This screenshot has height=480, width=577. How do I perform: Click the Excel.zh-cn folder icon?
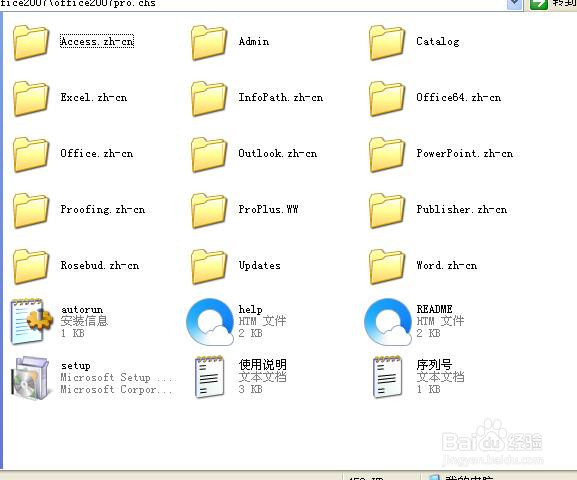[31, 99]
